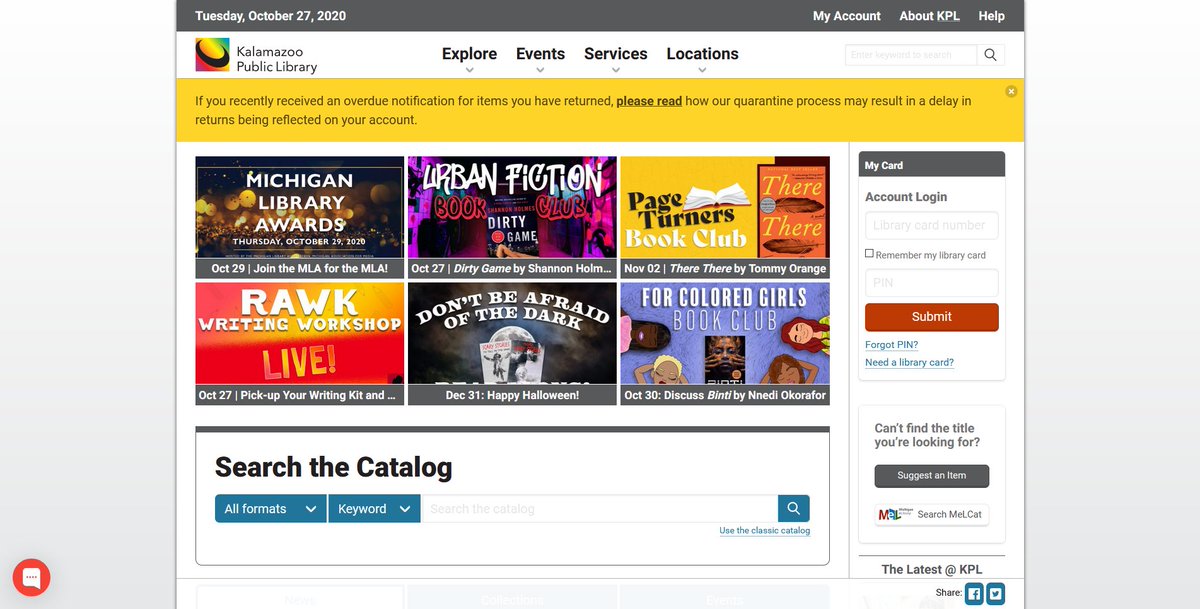Open About KPL link
The height and width of the screenshot is (609, 1200).
pyautogui.click(x=930, y=16)
